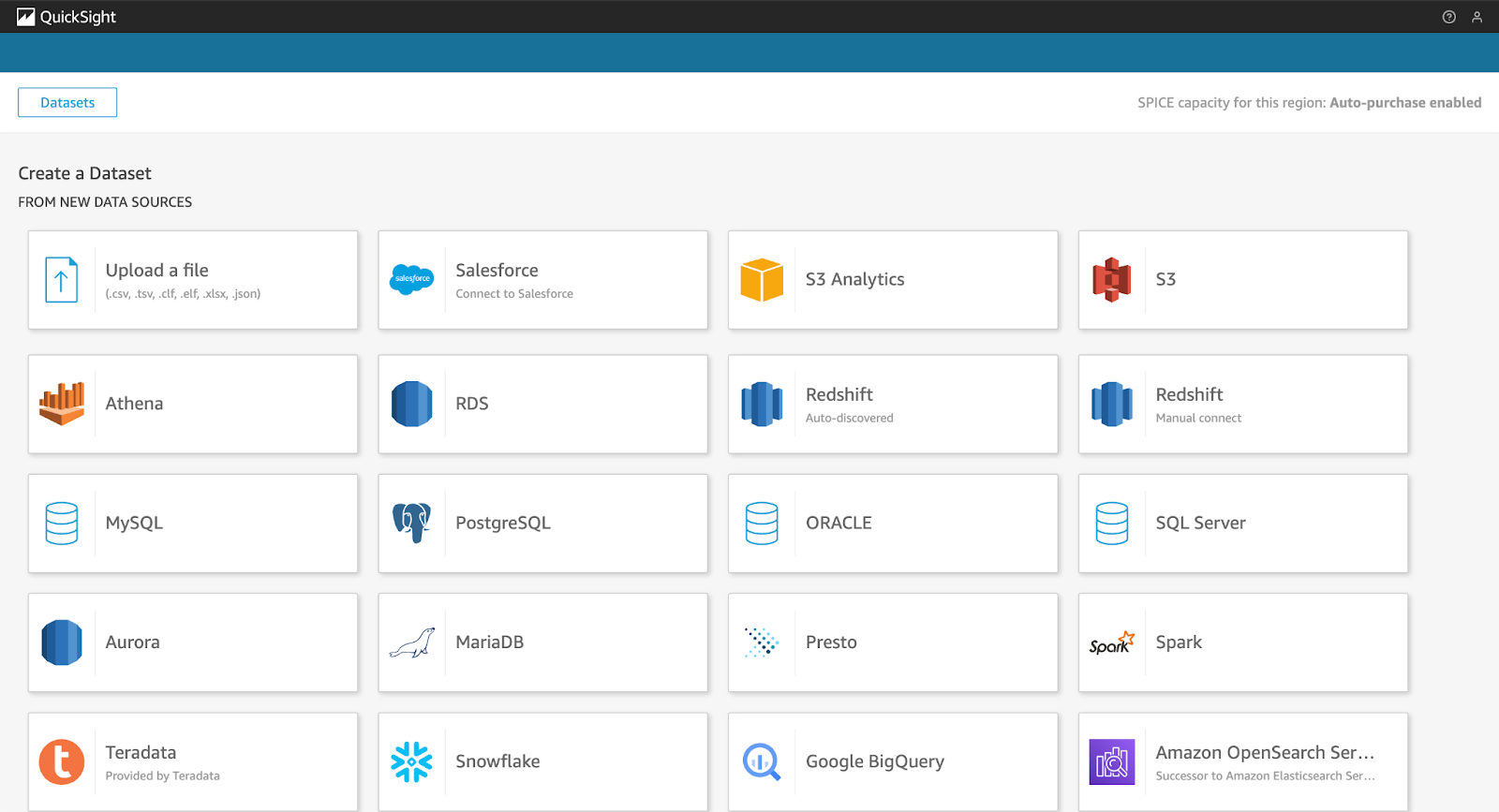1499x812 pixels.
Task: Click the ORACLE database cylinder icon
Action: click(x=762, y=524)
